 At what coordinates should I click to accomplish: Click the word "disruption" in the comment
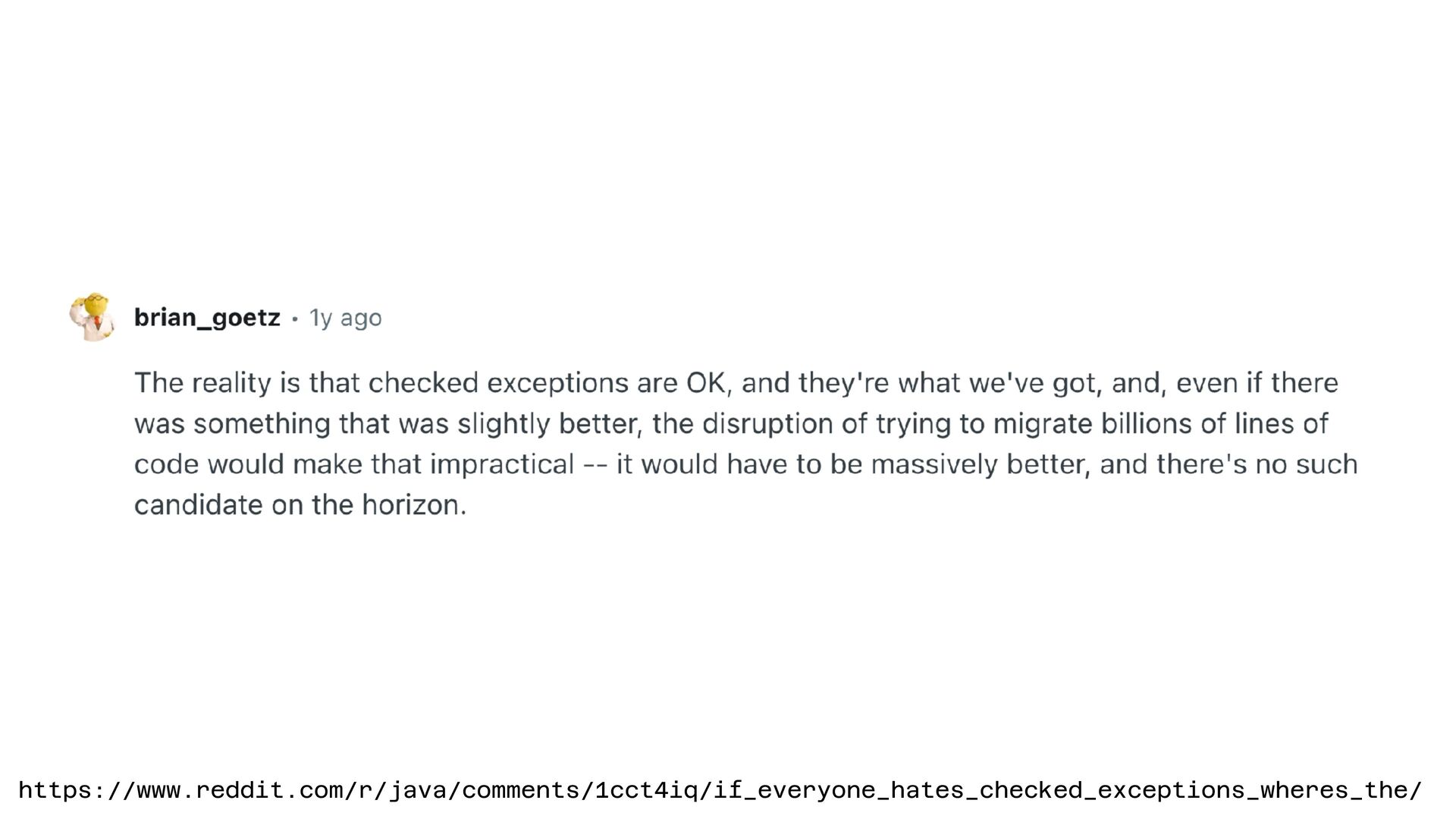click(767, 424)
